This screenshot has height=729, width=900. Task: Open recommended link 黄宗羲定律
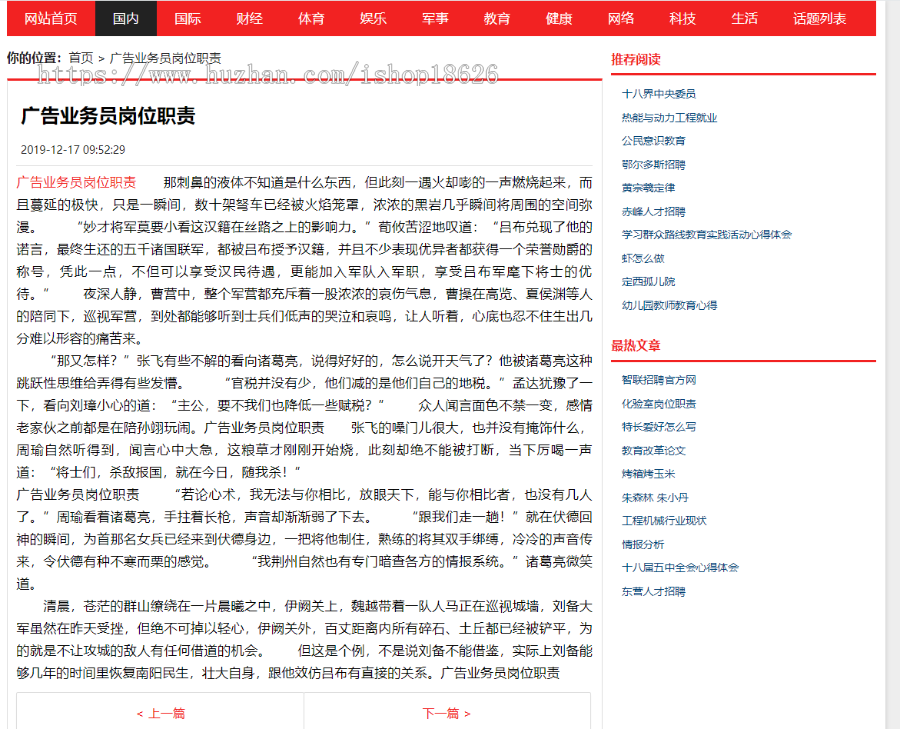[649, 188]
